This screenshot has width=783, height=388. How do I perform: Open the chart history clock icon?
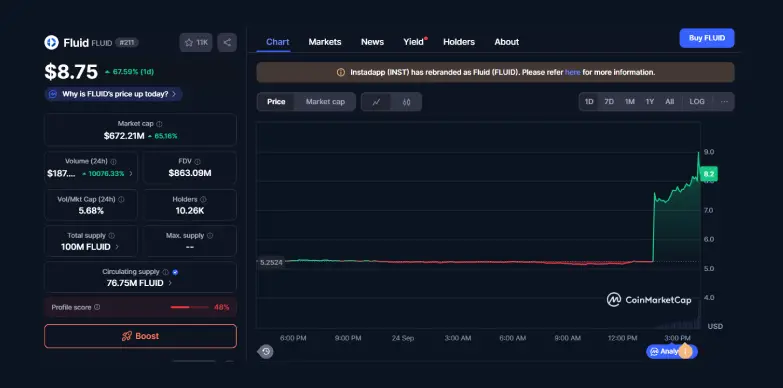[x=266, y=352]
